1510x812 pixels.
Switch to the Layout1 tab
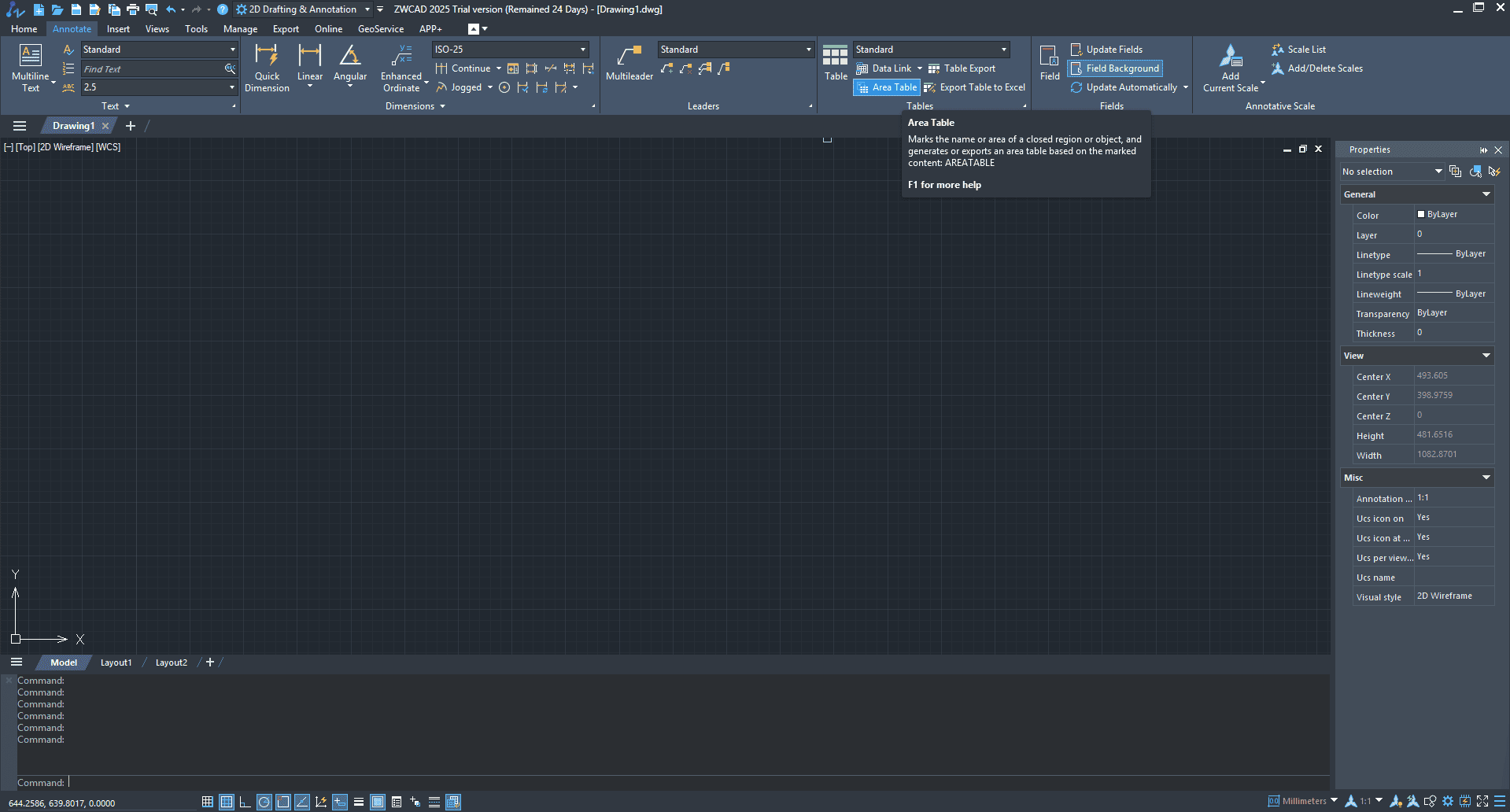(x=116, y=663)
